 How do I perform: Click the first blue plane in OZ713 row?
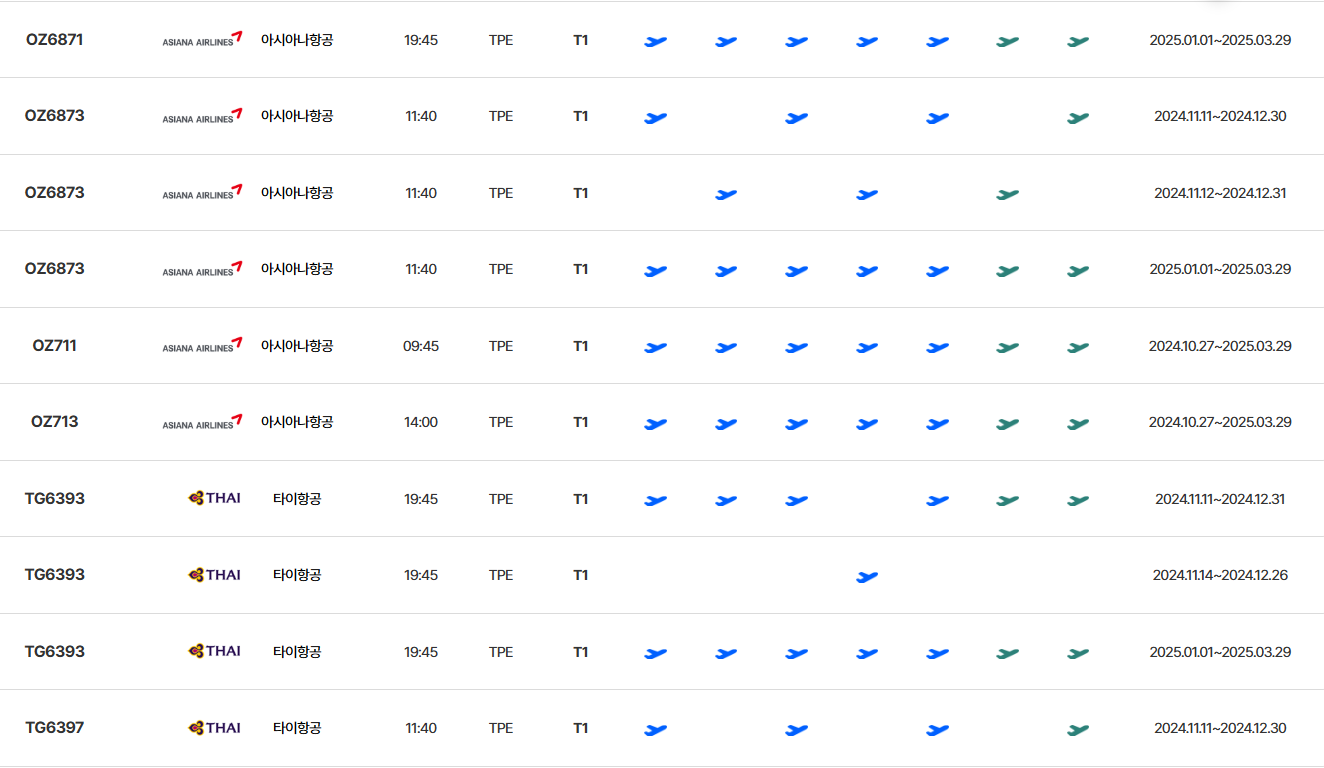(655, 424)
